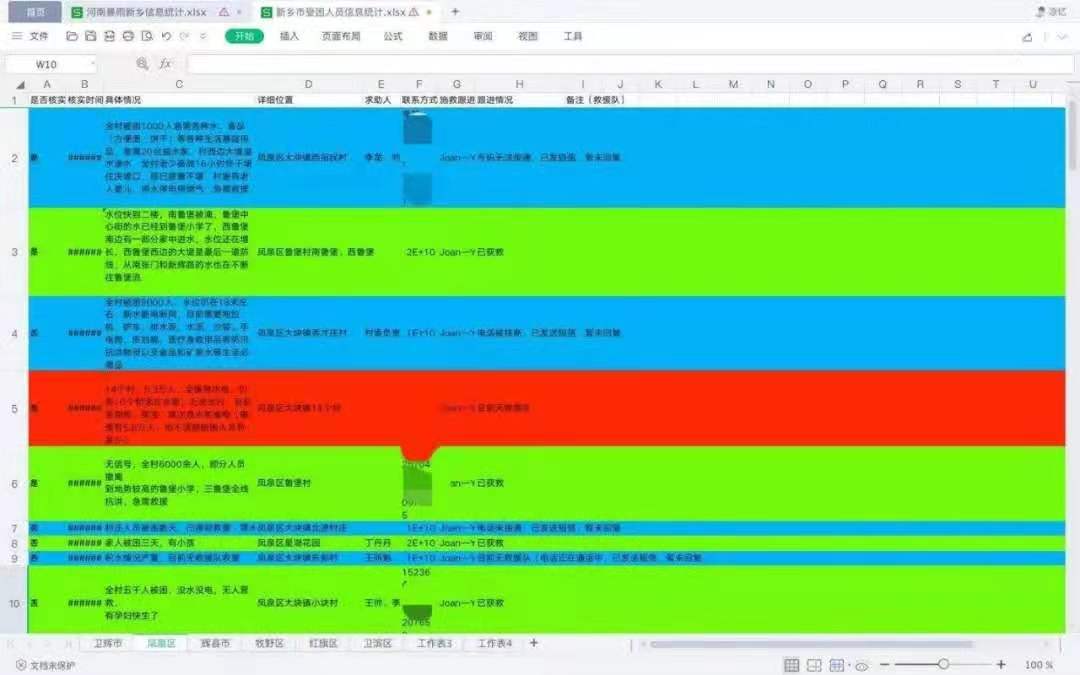Toggle page layout view in status bar
This screenshot has height=675, width=1080.
815,665
